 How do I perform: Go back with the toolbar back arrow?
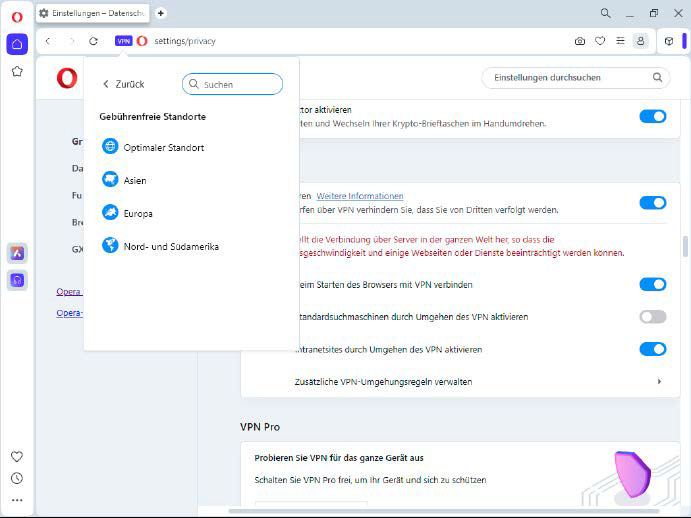(48, 41)
